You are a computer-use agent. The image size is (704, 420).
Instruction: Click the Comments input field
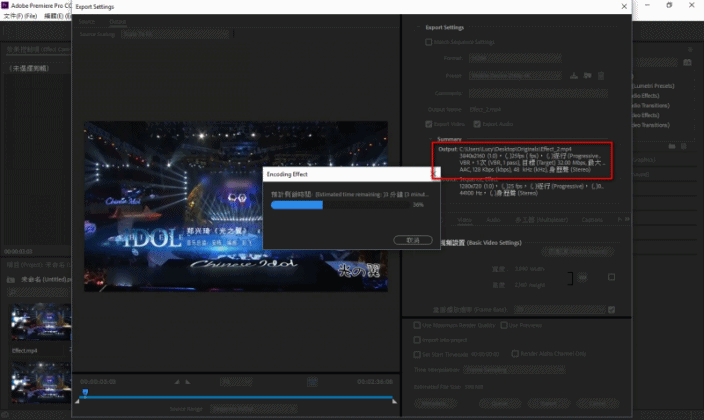tap(538, 93)
